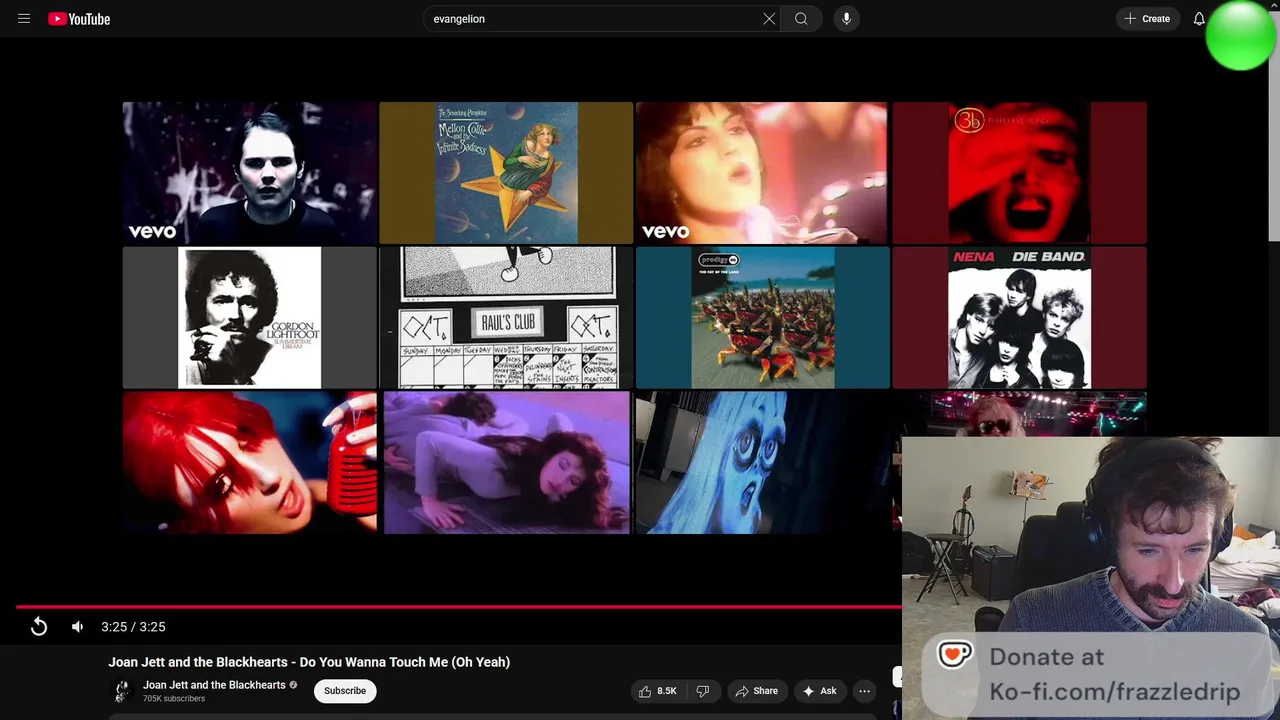1280x720 pixels.
Task: Click the magnifier search button
Action: [801, 19]
